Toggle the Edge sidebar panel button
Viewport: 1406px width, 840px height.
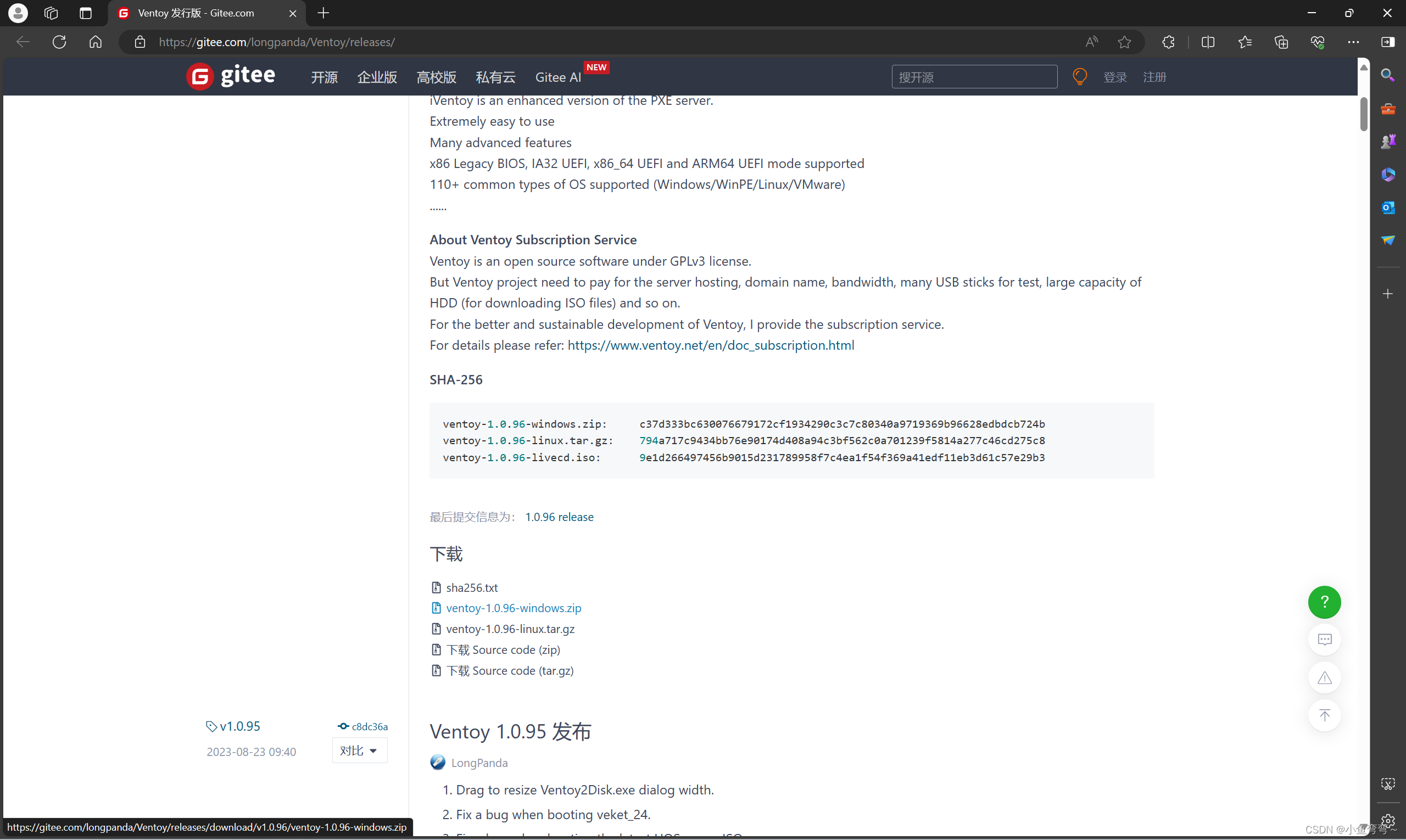pyautogui.click(x=1388, y=42)
